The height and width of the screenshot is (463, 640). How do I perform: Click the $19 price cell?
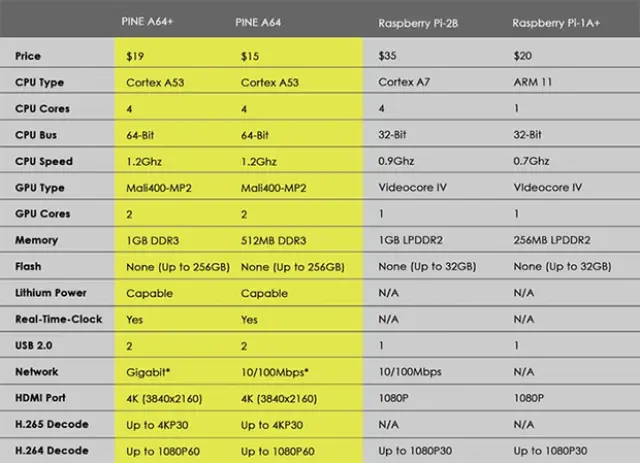click(x=135, y=57)
